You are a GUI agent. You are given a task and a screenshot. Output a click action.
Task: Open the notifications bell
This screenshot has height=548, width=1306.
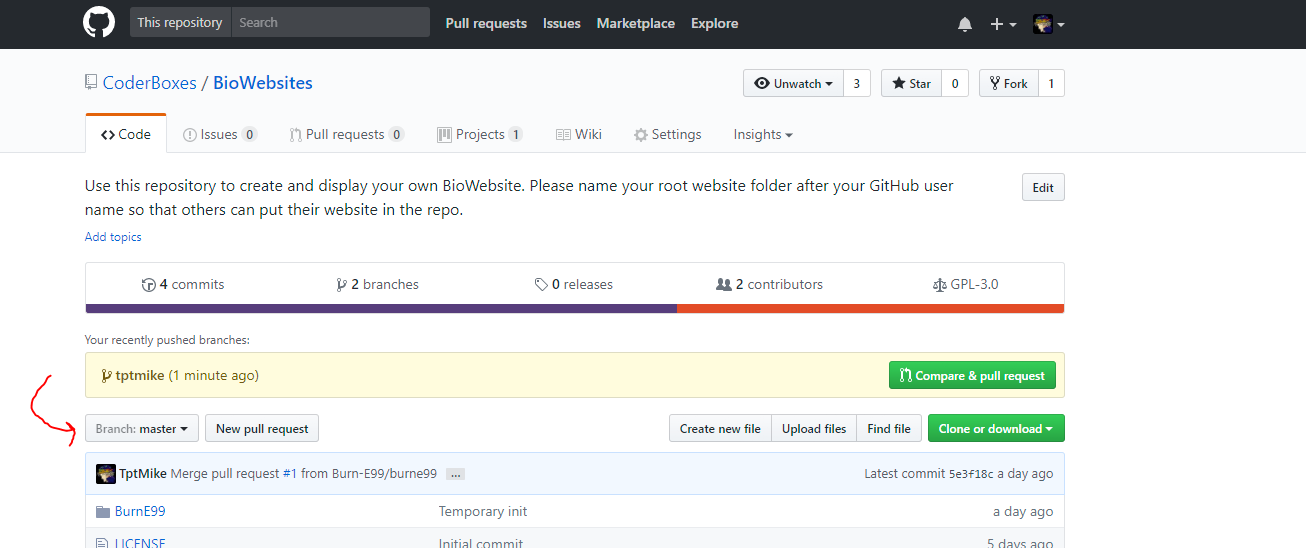click(x=965, y=24)
